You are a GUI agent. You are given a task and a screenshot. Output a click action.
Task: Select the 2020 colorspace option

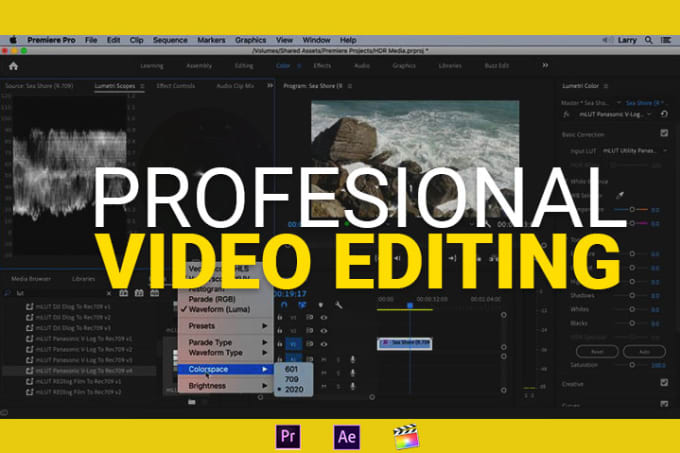tap(294, 389)
